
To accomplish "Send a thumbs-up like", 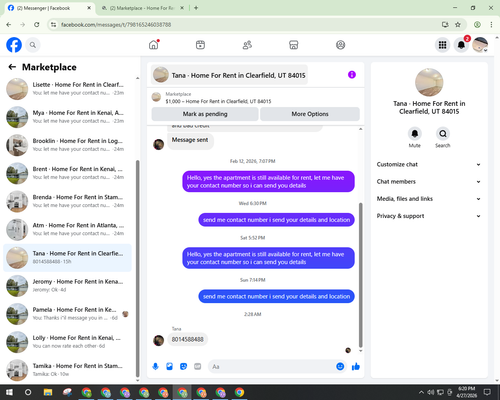I will click(x=356, y=367).
